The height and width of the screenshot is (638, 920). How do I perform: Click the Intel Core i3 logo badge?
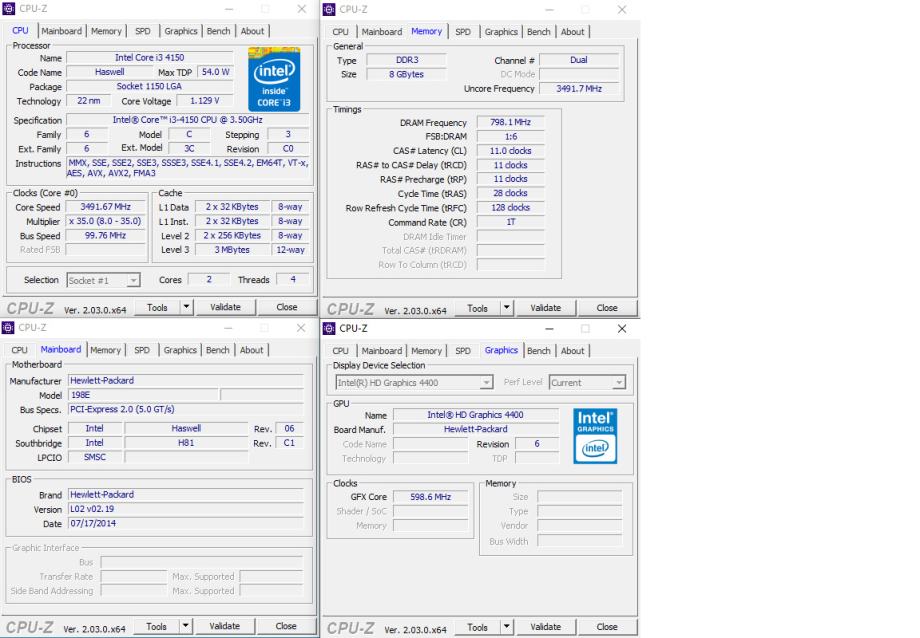pos(274,78)
